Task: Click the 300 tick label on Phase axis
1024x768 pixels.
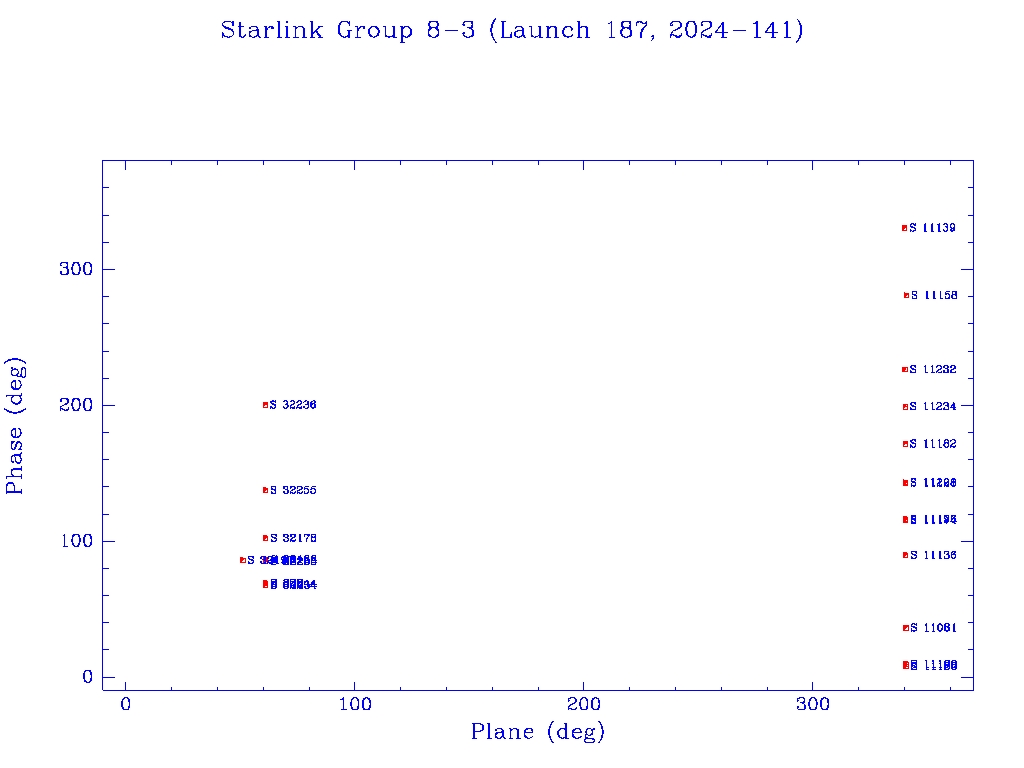Action: (x=76, y=269)
